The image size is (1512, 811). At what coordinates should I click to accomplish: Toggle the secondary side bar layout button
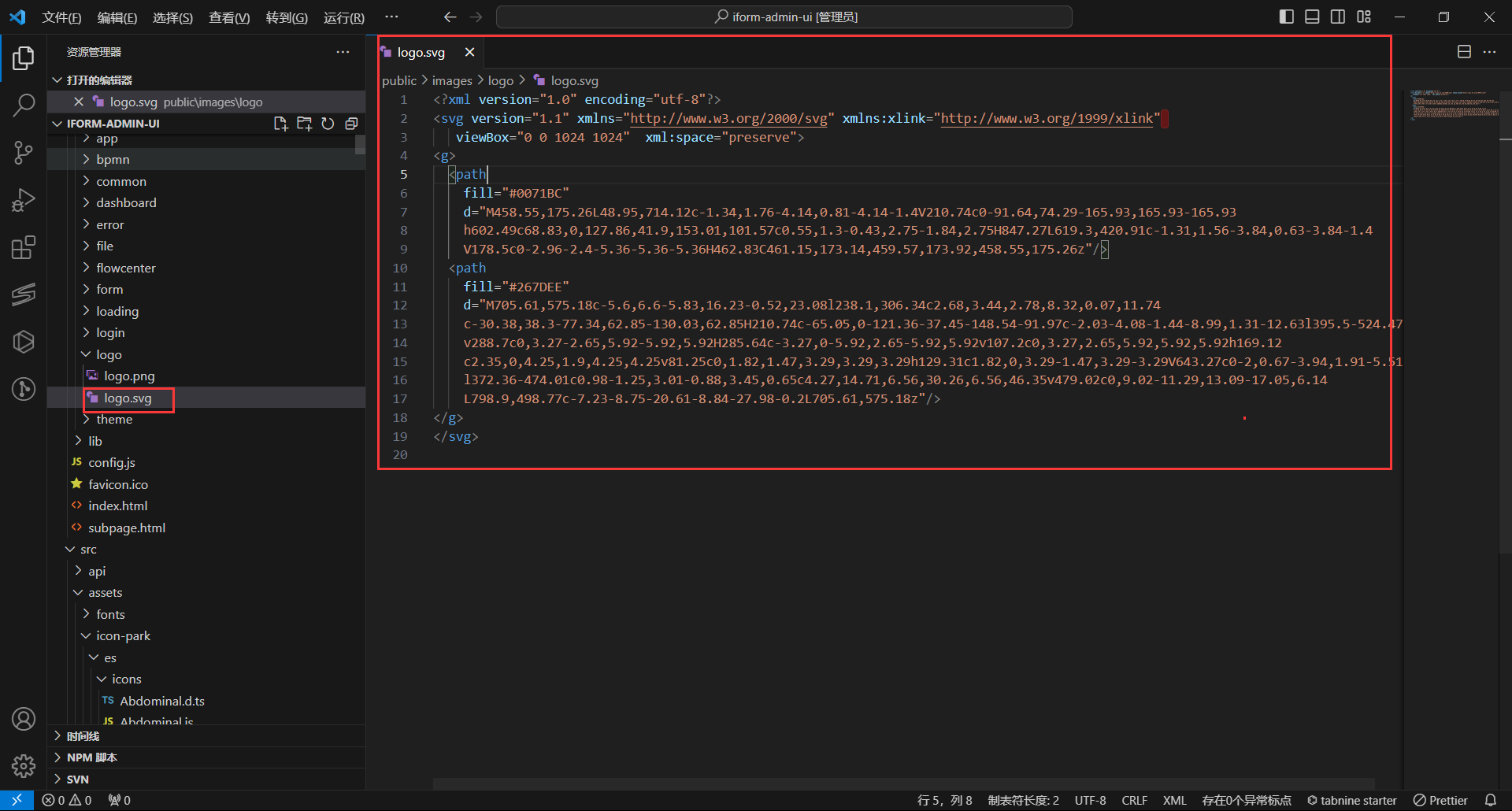(1338, 17)
